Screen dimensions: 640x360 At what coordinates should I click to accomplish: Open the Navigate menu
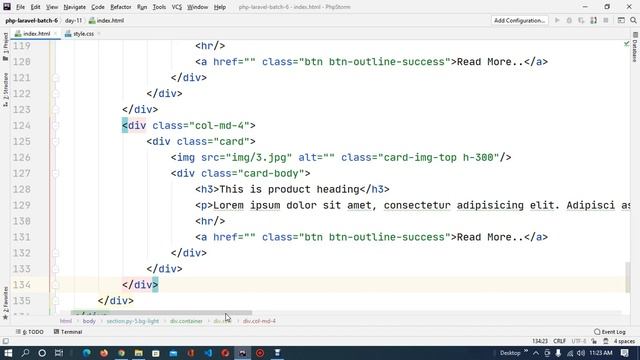point(75,7)
